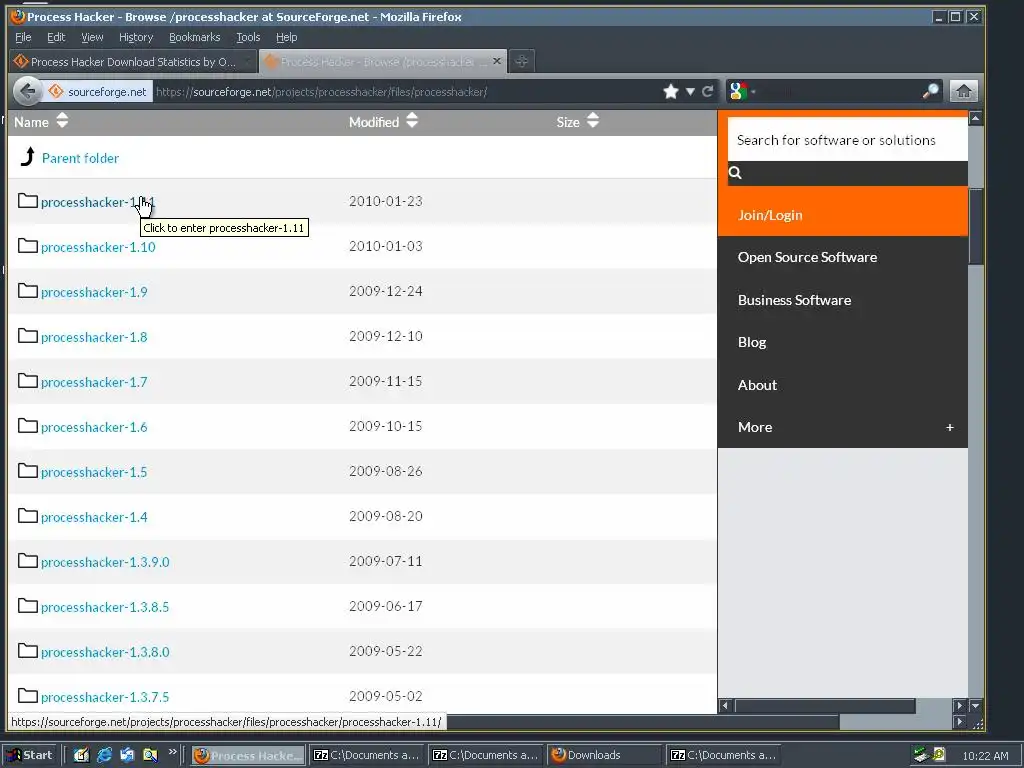Click the folder icon beside processhacker-1.3.8.0
1024x768 pixels.
coord(27,651)
